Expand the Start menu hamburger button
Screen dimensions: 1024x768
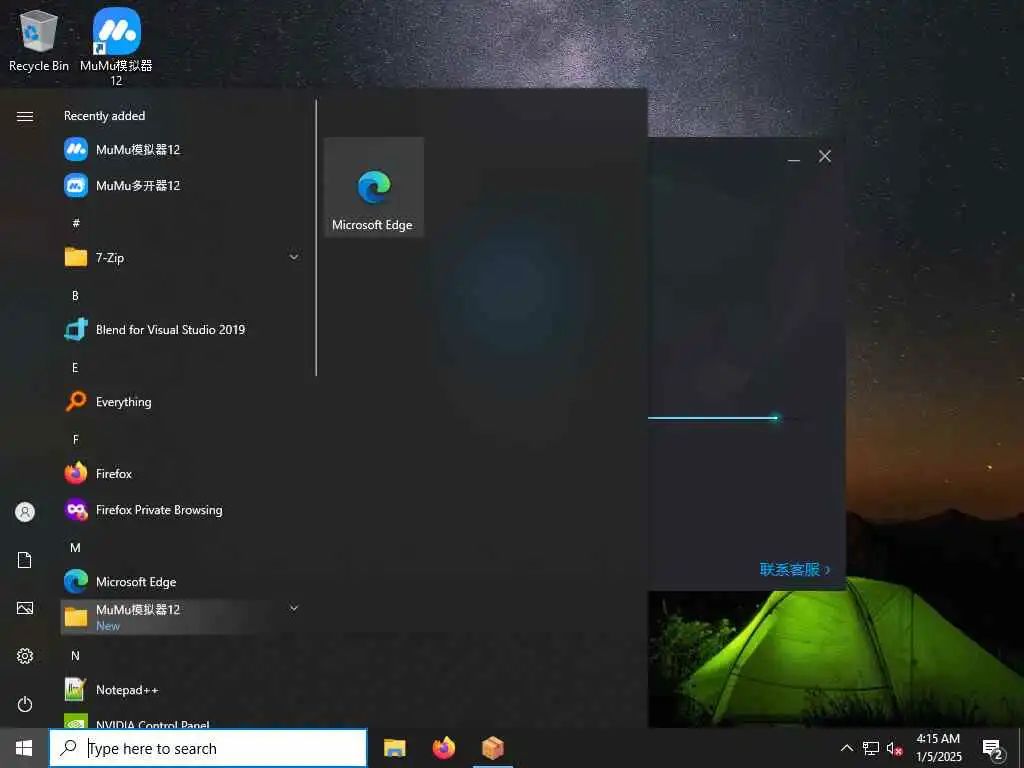[x=25, y=116]
